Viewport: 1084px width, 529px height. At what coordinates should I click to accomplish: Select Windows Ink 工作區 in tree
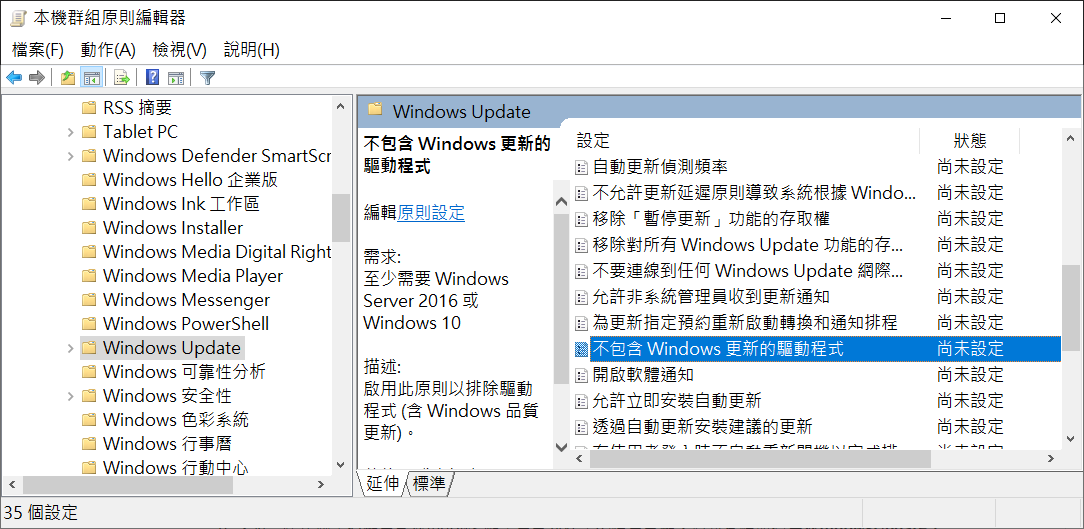(180, 204)
